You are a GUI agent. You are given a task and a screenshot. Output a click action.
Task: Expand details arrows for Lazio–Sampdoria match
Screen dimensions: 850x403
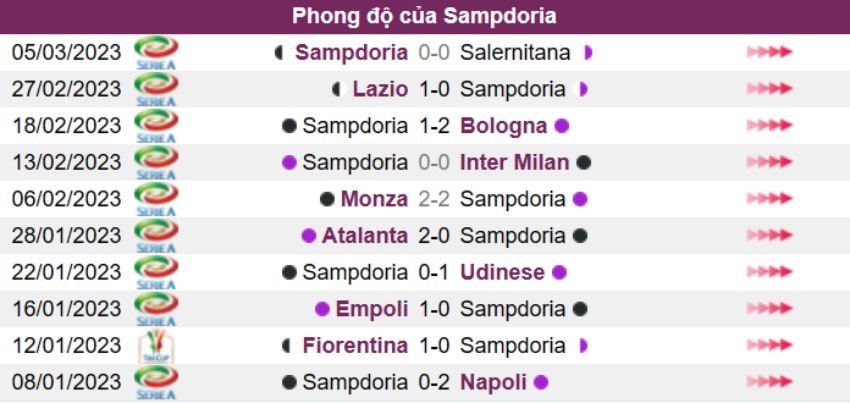pyautogui.click(x=769, y=89)
